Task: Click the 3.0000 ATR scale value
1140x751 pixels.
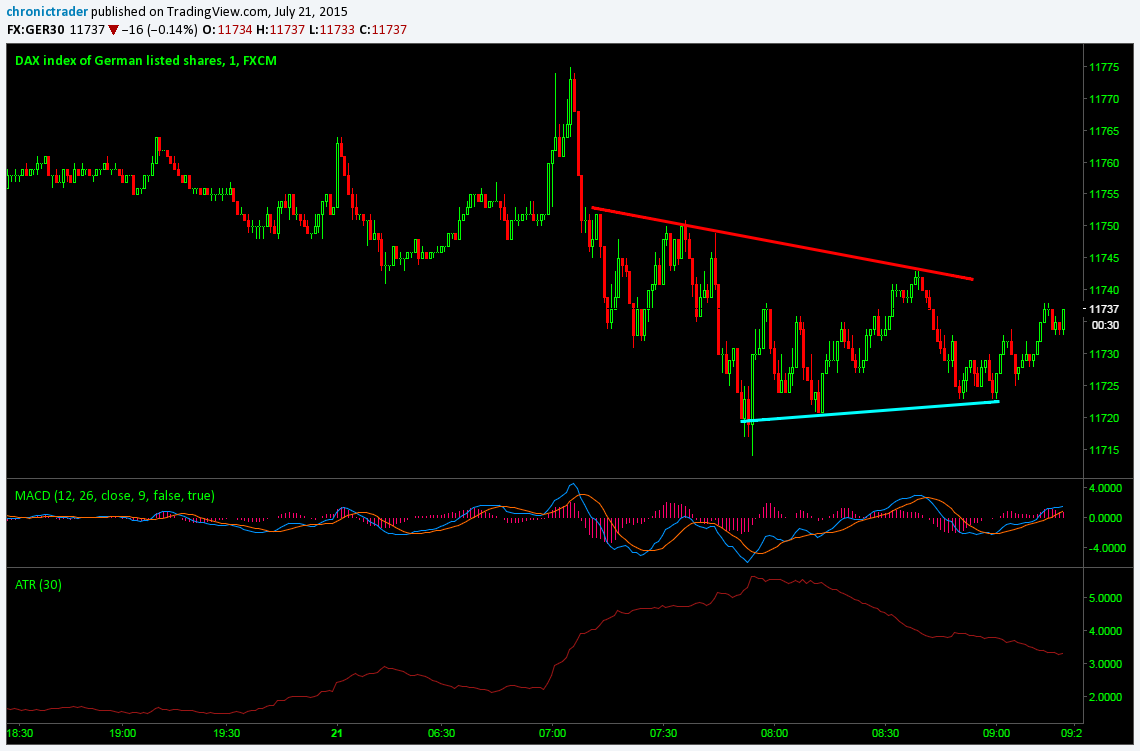Action: 1107,664
